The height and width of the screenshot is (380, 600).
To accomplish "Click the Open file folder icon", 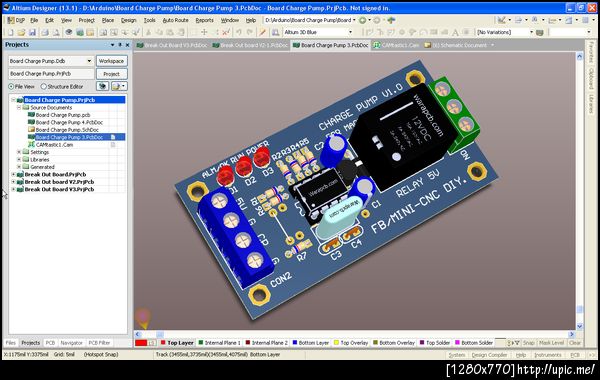I will tap(21, 33).
